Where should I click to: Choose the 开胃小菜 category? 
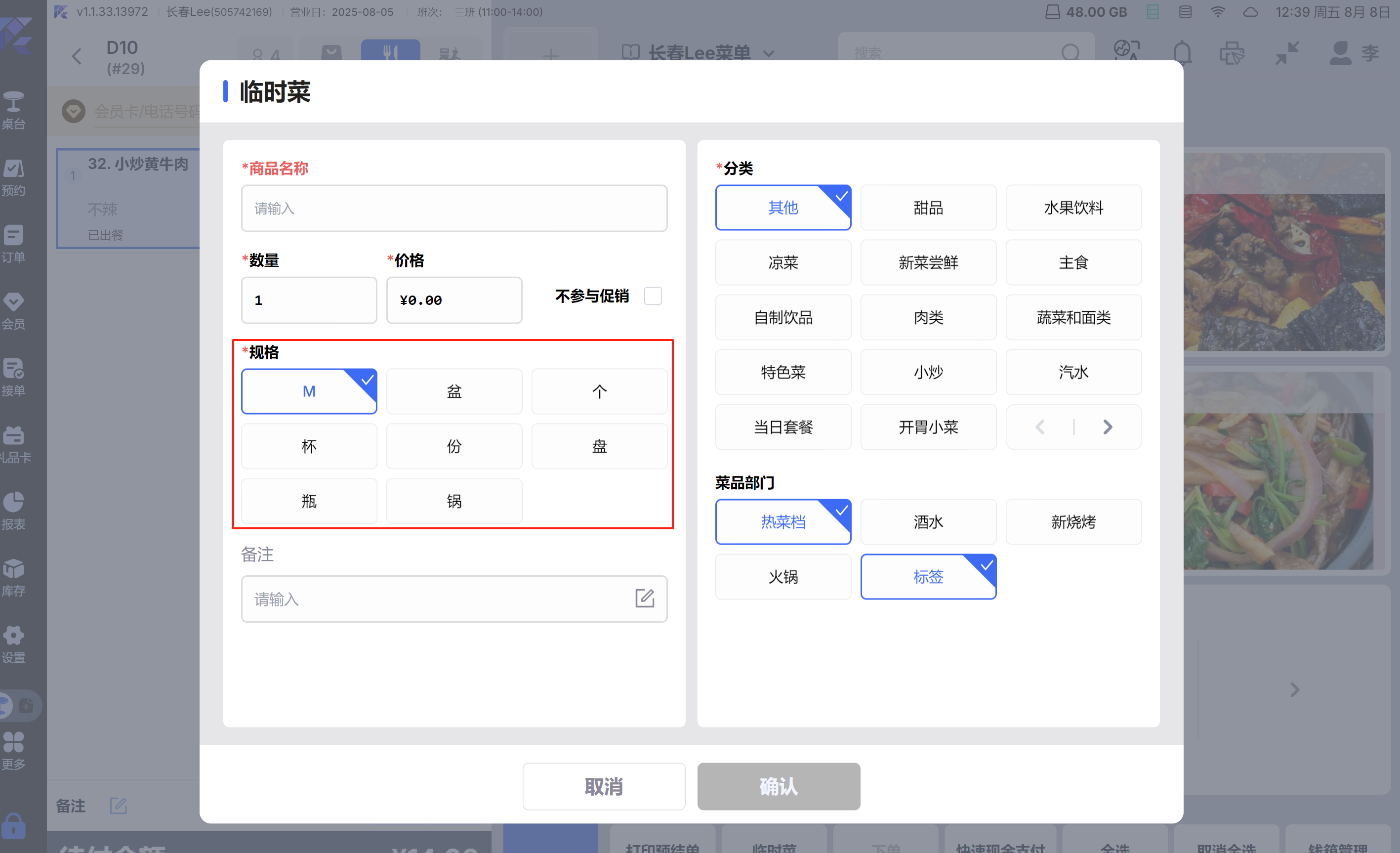pyautogui.click(x=928, y=427)
